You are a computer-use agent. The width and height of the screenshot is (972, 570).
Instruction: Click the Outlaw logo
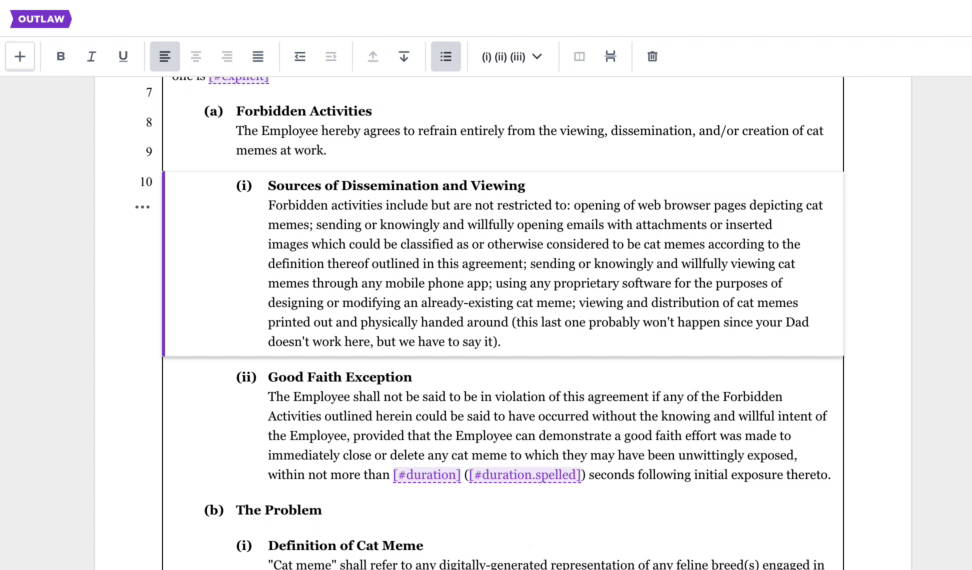point(41,19)
